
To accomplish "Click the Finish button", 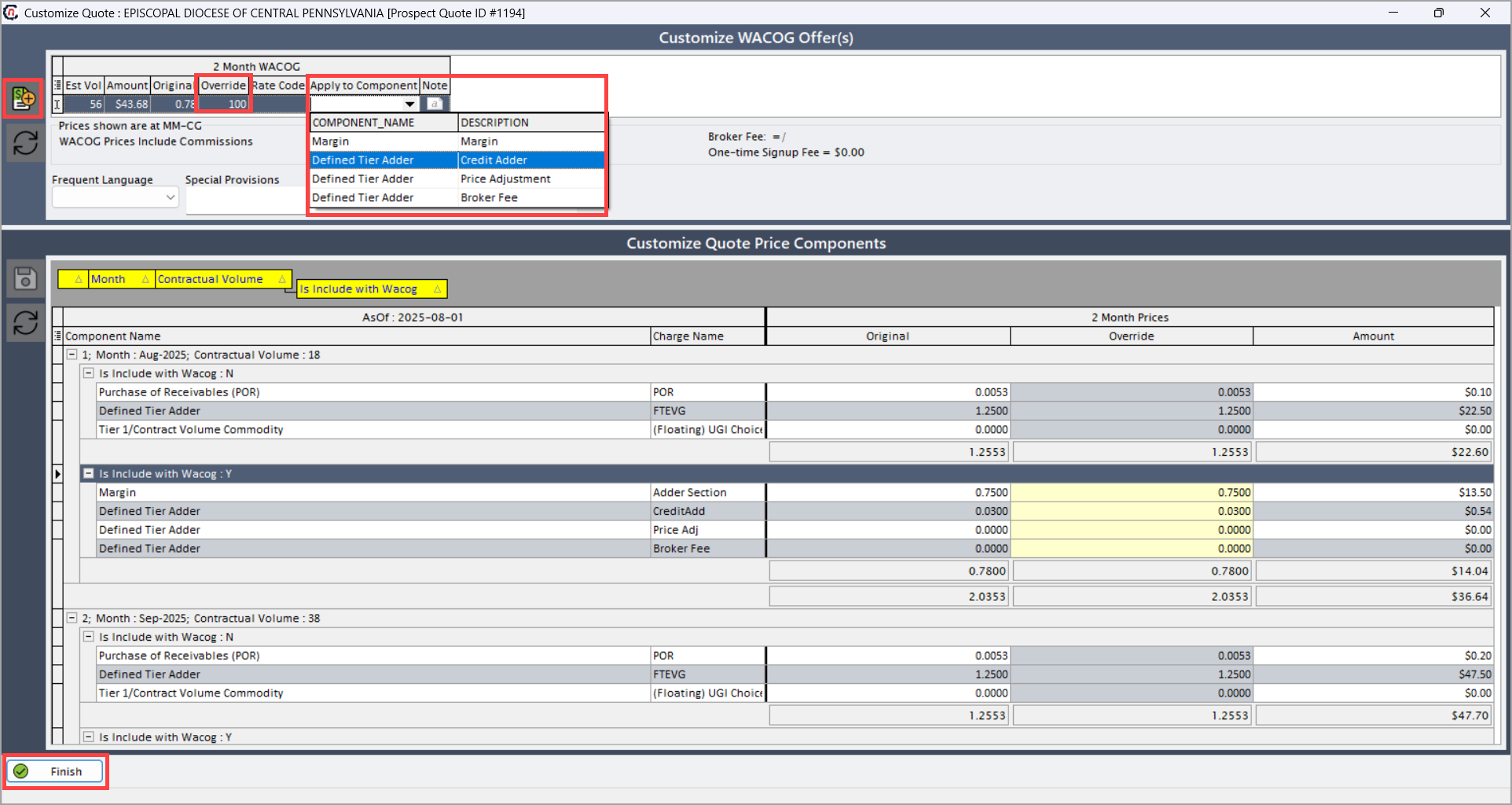I will tap(55, 771).
